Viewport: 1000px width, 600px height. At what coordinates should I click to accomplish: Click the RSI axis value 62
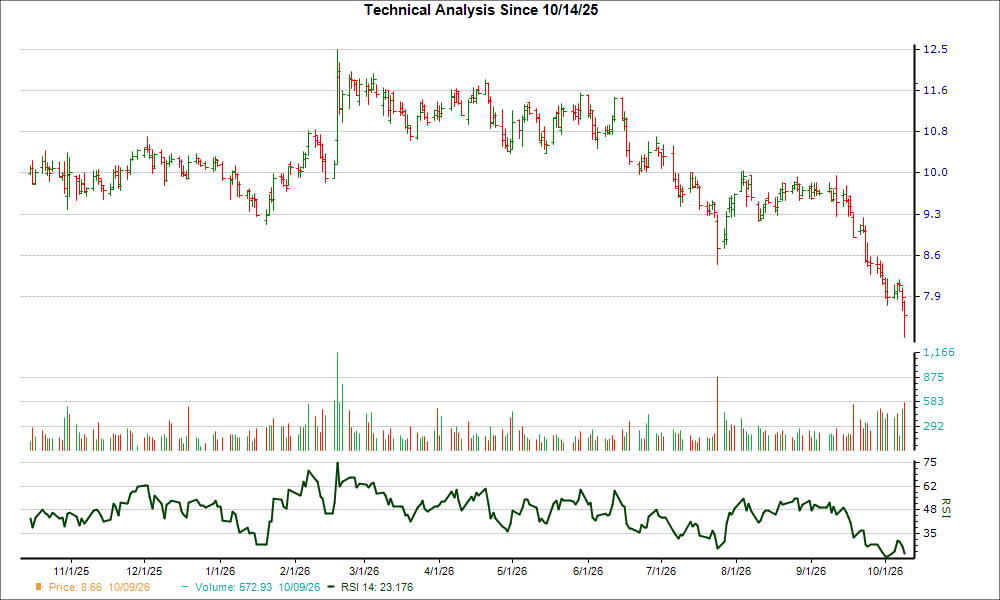tap(930, 487)
